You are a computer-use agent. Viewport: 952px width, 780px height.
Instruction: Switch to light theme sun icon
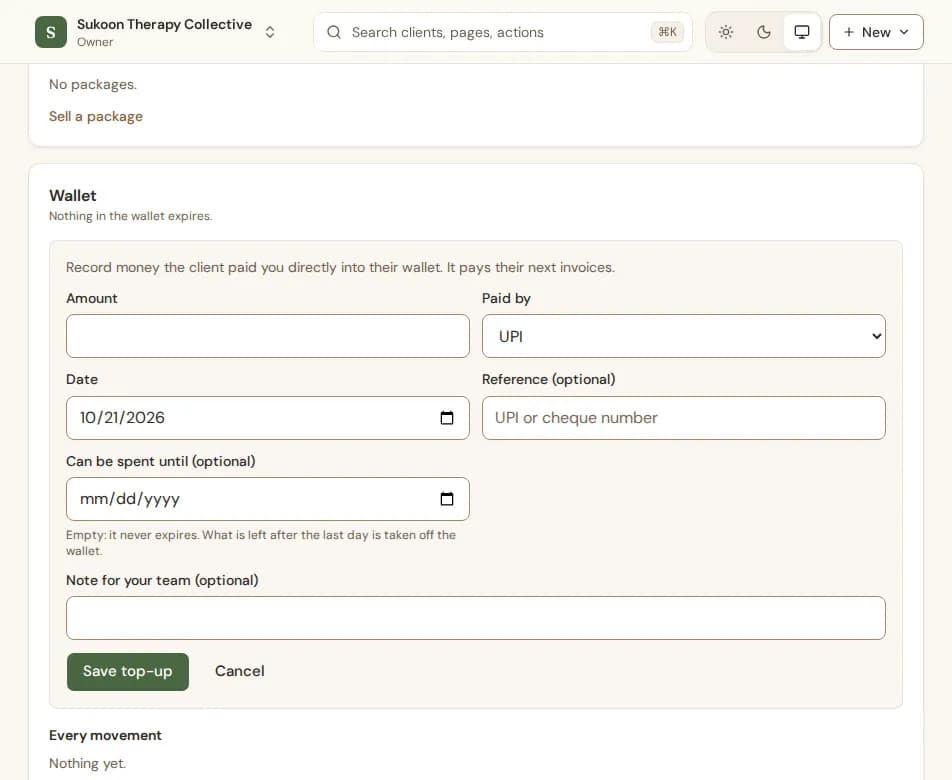pyautogui.click(x=726, y=32)
